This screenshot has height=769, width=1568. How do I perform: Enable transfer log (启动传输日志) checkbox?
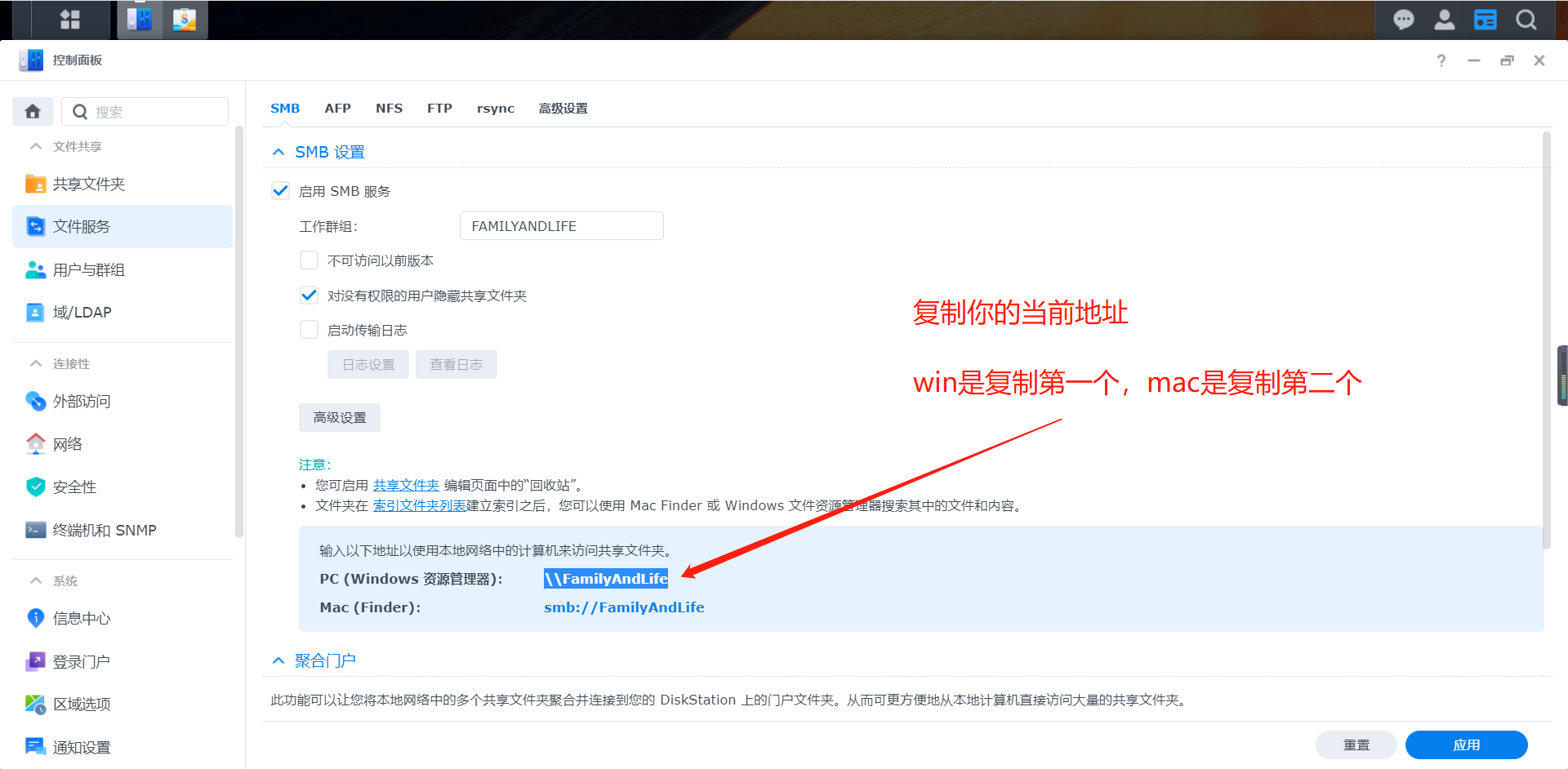pyautogui.click(x=309, y=330)
